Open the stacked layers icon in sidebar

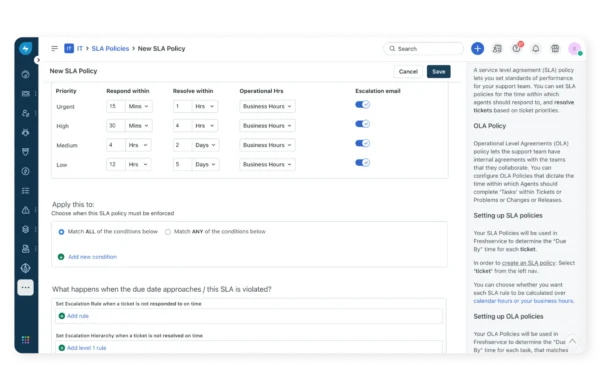pyautogui.click(x=26, y=229)
